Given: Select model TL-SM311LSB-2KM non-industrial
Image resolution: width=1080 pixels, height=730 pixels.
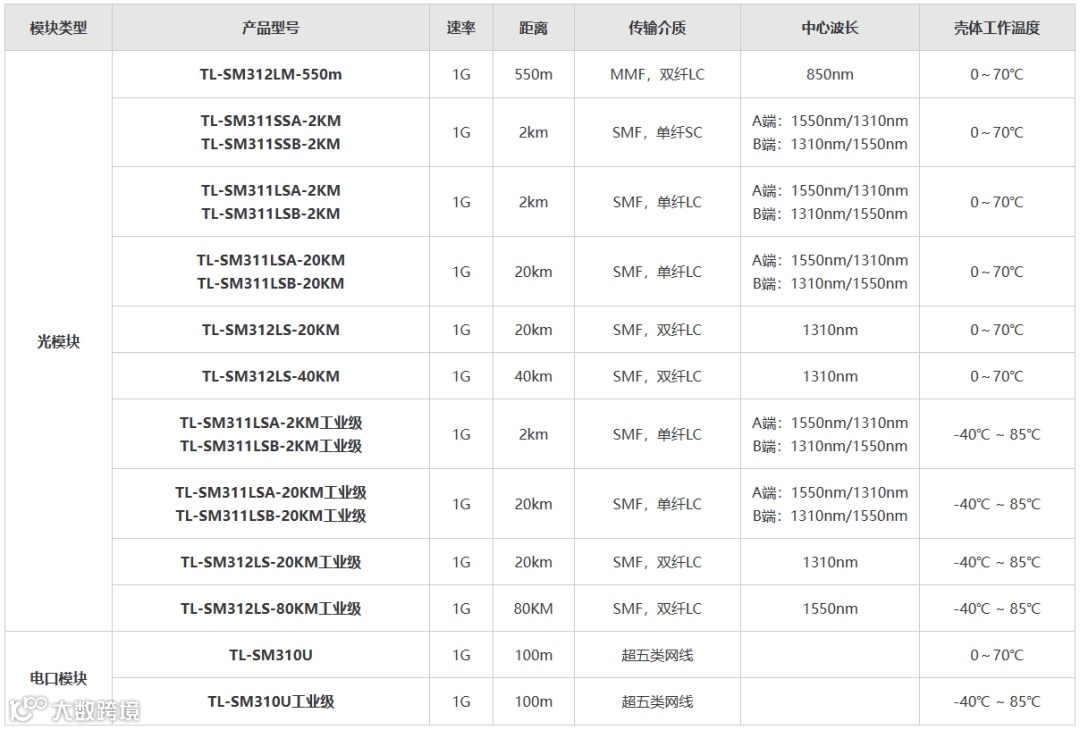Looking at the screenshot, I should (x=271, y=213).
